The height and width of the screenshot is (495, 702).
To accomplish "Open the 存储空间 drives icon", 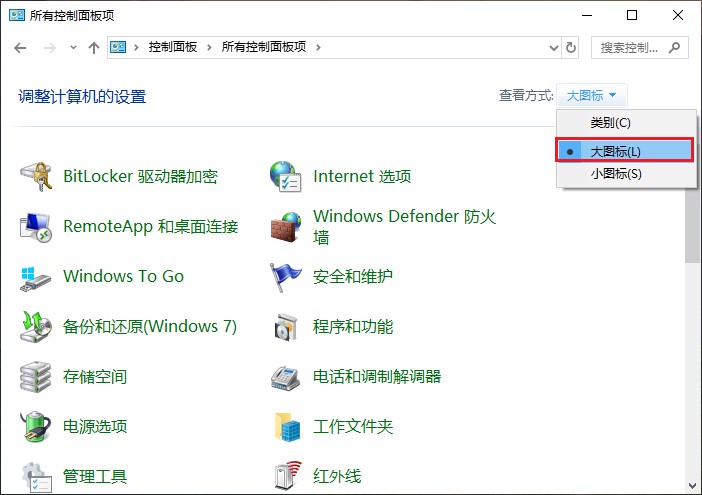I will pyautogui.click(x=35, y=377).
